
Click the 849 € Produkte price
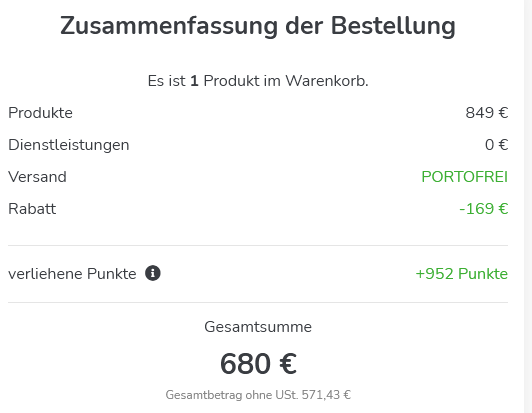coord(487,113)
